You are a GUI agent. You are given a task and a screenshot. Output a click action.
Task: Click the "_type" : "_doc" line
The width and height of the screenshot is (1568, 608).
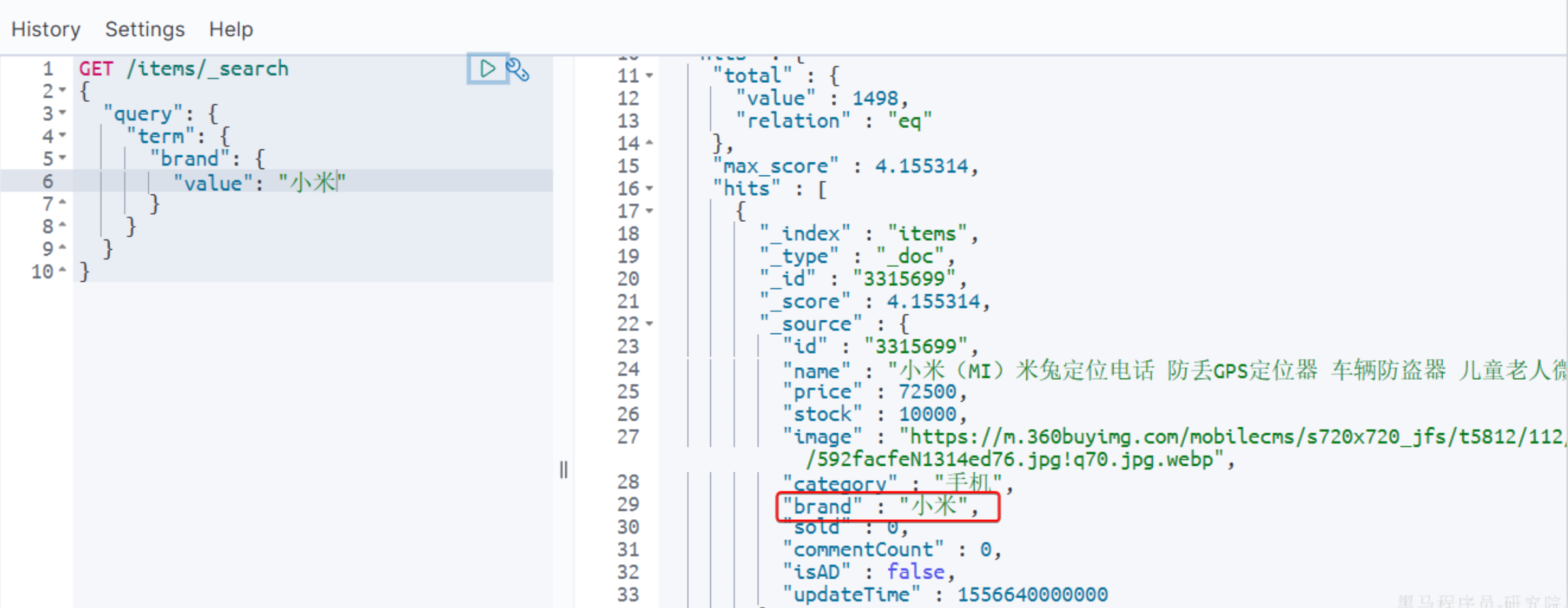pos(857,256)
